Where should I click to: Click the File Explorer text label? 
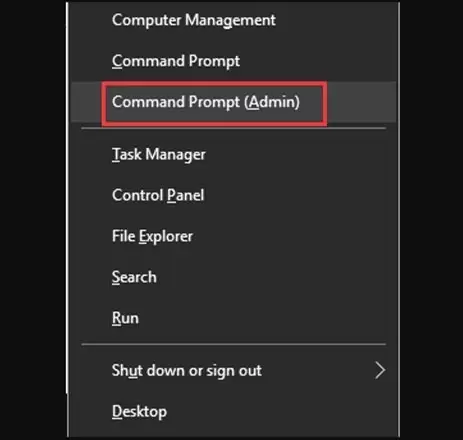point(152,236)
